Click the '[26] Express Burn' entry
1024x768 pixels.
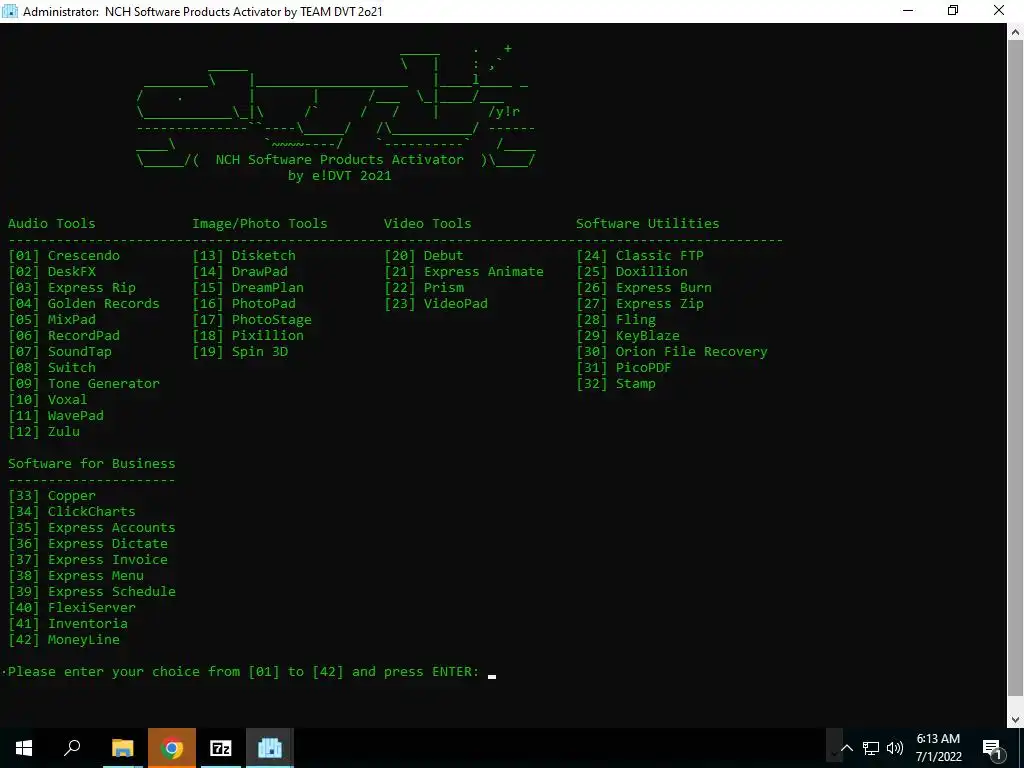point(644,288)
